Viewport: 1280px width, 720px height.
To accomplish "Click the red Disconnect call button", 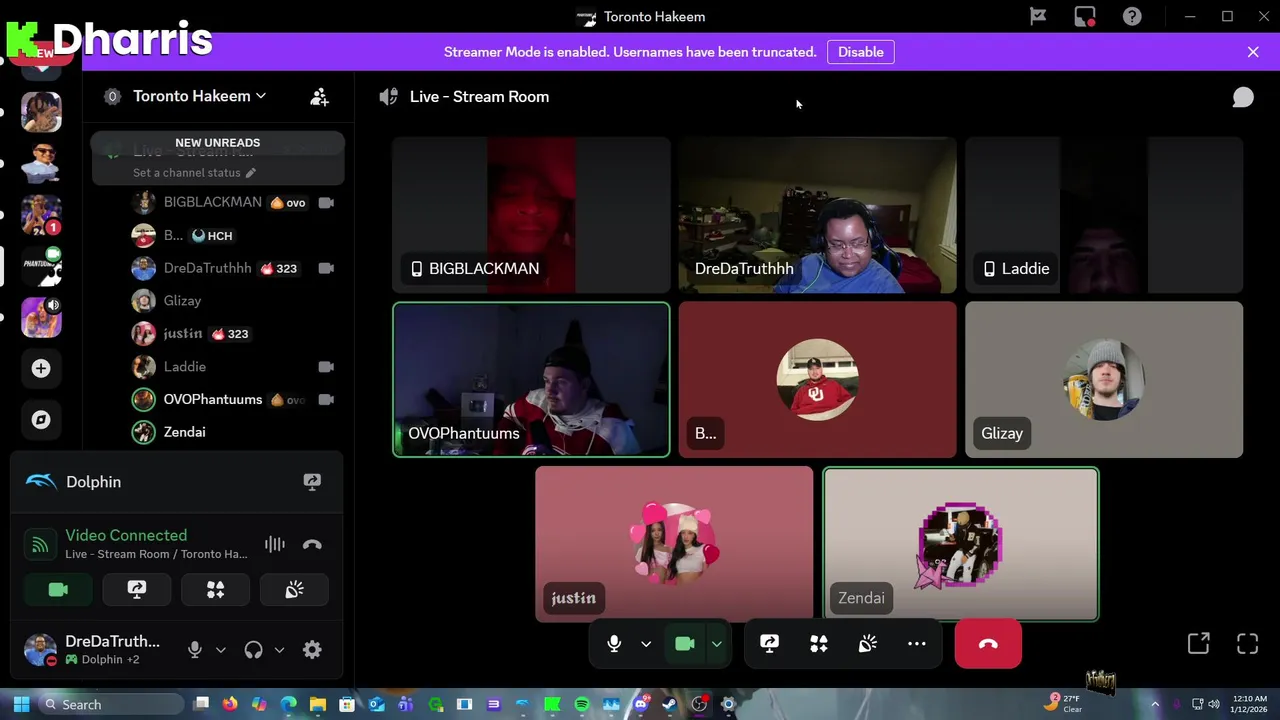I will (x=988, y=644).
